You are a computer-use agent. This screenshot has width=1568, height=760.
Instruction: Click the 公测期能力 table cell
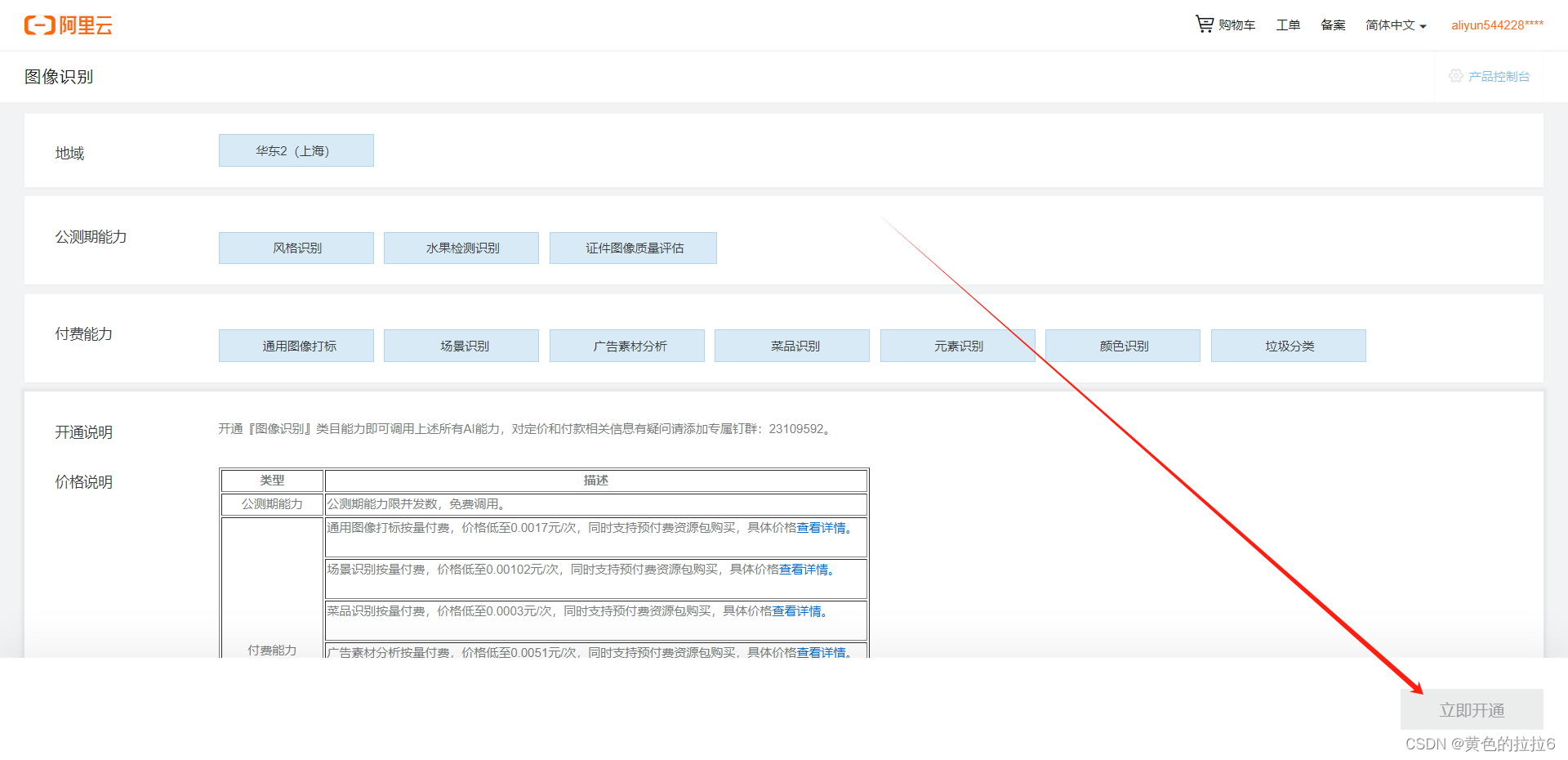tap(272, 504)
